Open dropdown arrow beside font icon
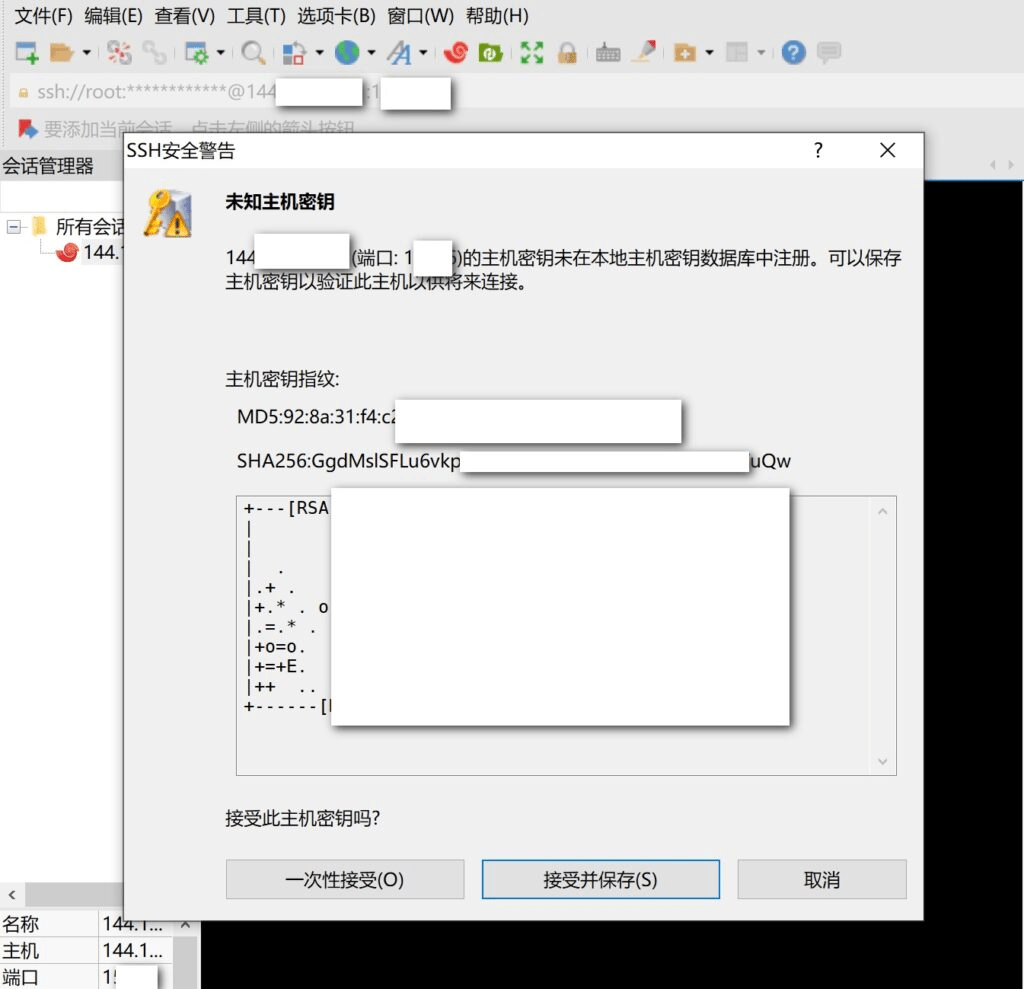The height and width of the screenshot is (989, 1024). (423, 53)
